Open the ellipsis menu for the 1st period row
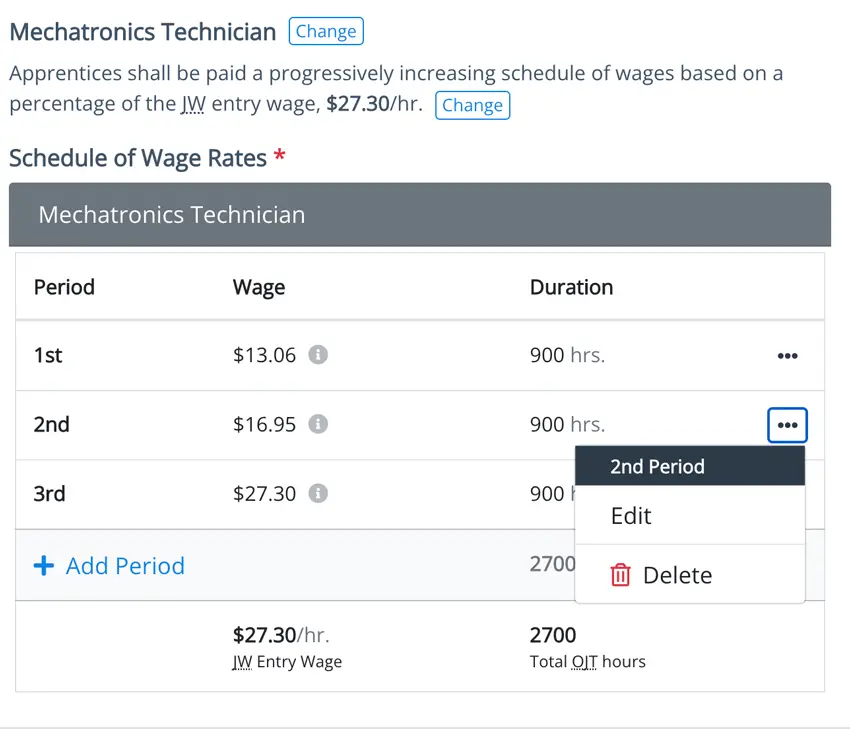Viewport: 850px width, 729px height. (787, 355)
